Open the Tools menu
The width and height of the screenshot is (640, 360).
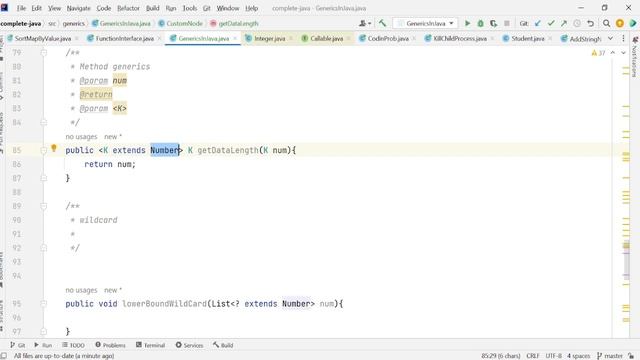pos(189,8)
